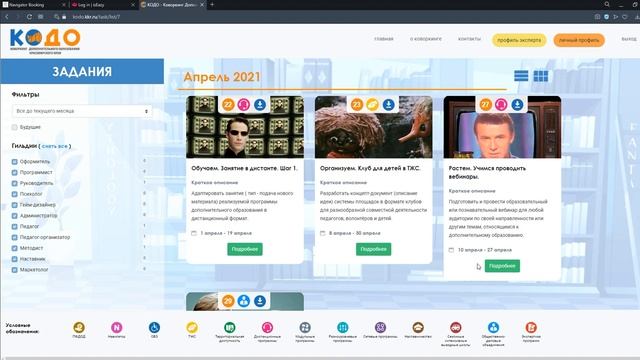Download icon on the 'Организуем. Клуб для детей' card
The image size is (640, 360).
tap(389, 105)
